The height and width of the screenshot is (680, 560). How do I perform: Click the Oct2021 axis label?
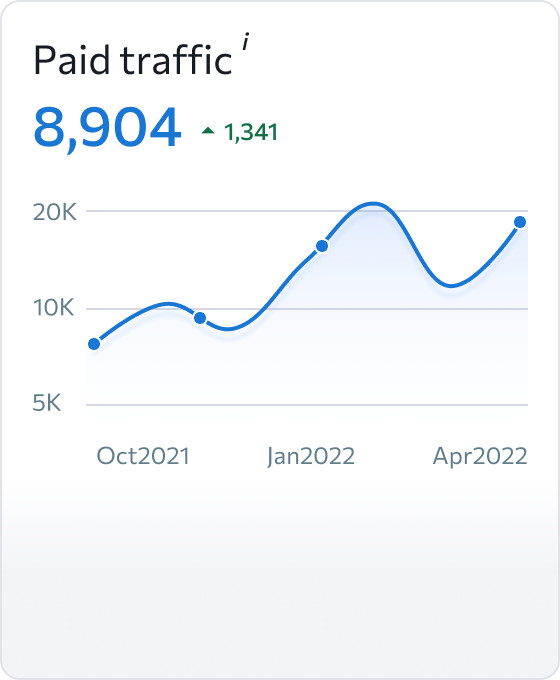tap(143, 456)
